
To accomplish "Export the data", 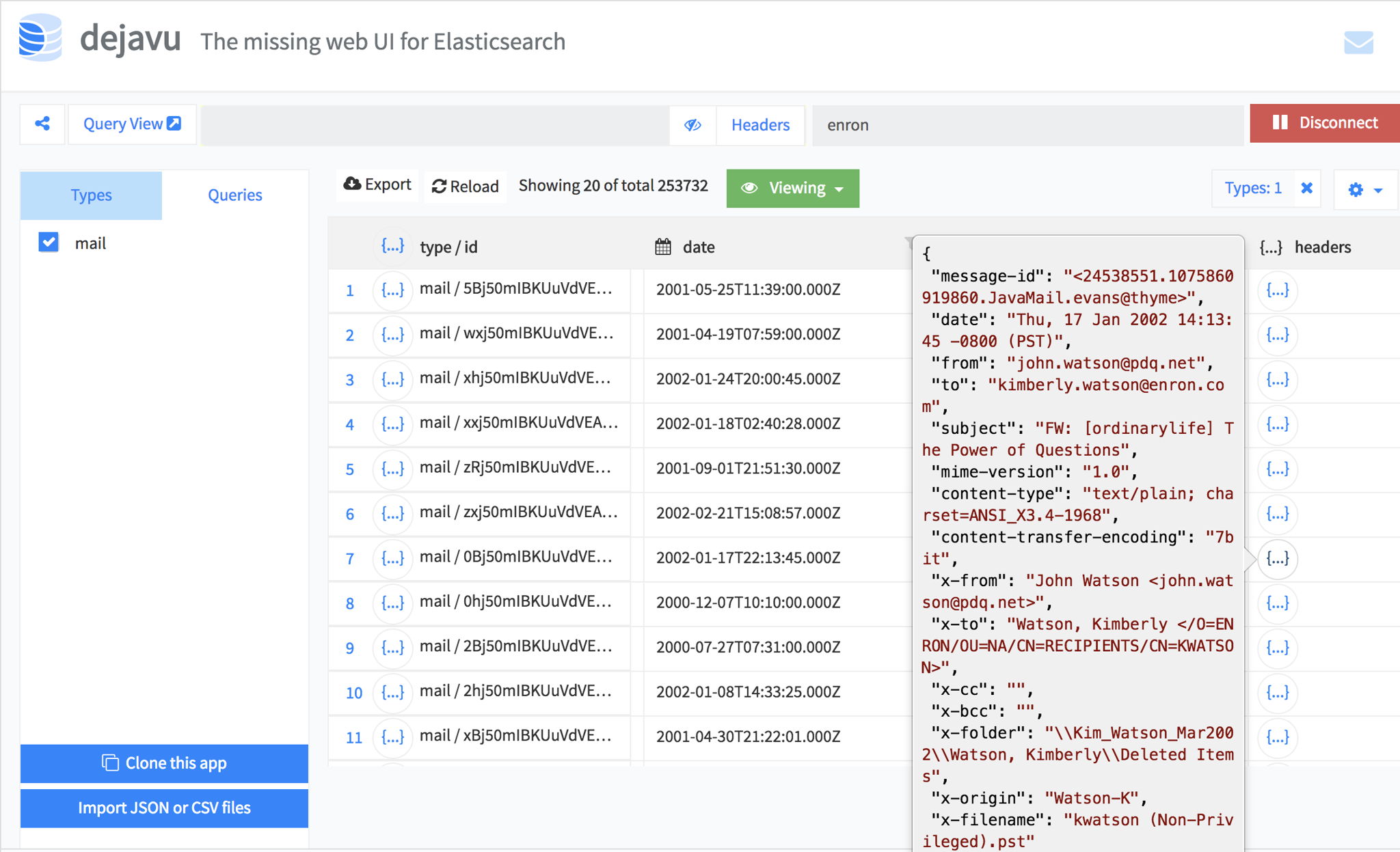I will tap(377, 185).
